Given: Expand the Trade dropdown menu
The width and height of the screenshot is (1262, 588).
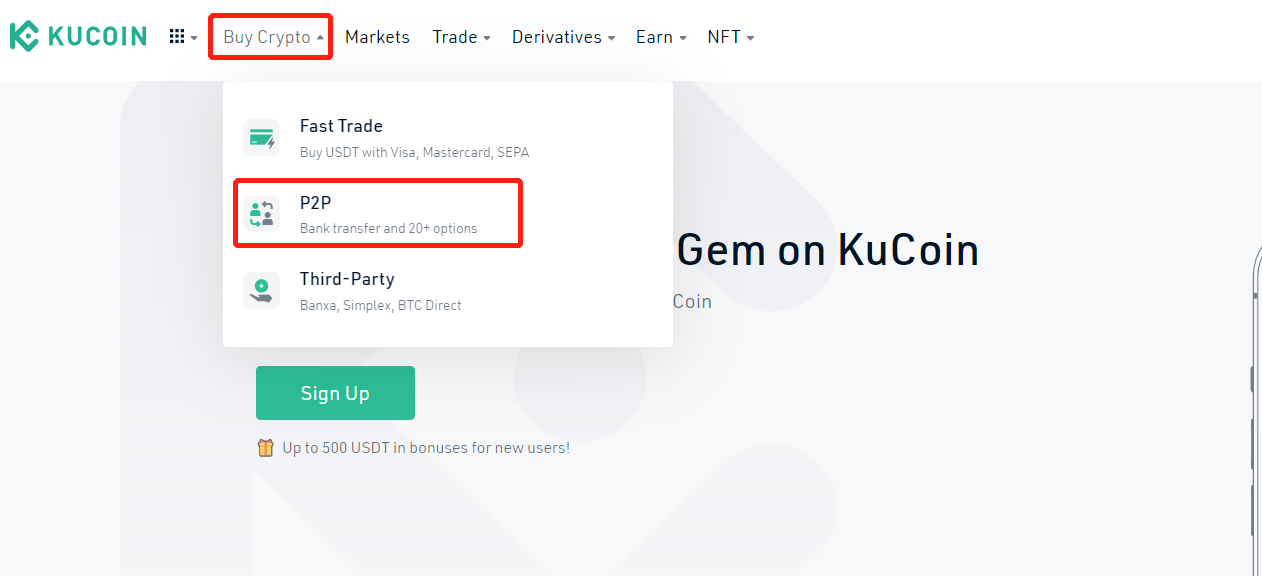Looking at the screenshot, I should tap(461, 37).
